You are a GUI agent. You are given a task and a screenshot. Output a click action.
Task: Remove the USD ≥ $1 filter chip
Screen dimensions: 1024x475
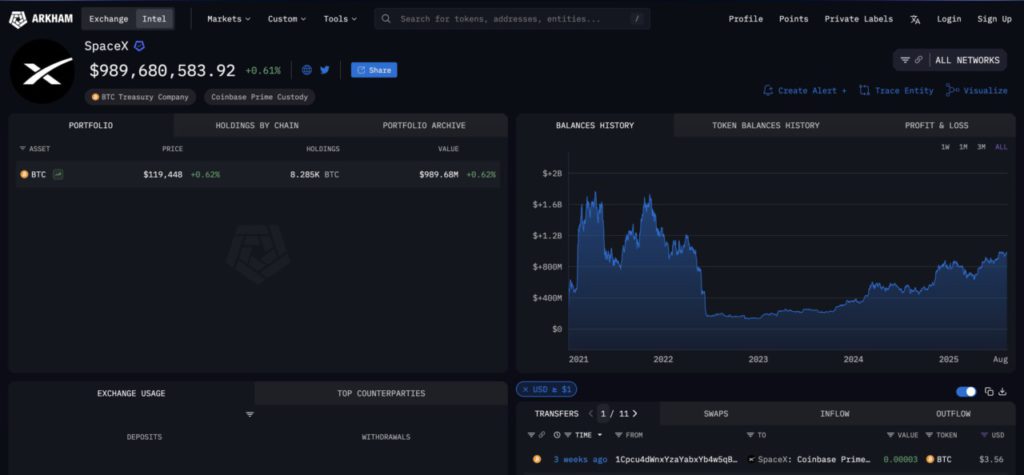[x=525, y=389]
